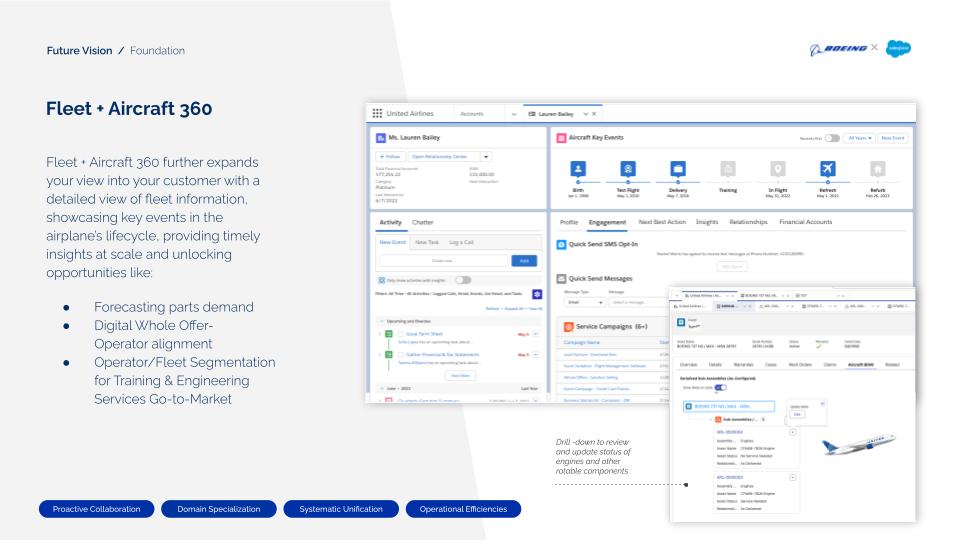This screenshot has height=540, width=960.
Task: Click the View More button
Action: click(461, 376)
